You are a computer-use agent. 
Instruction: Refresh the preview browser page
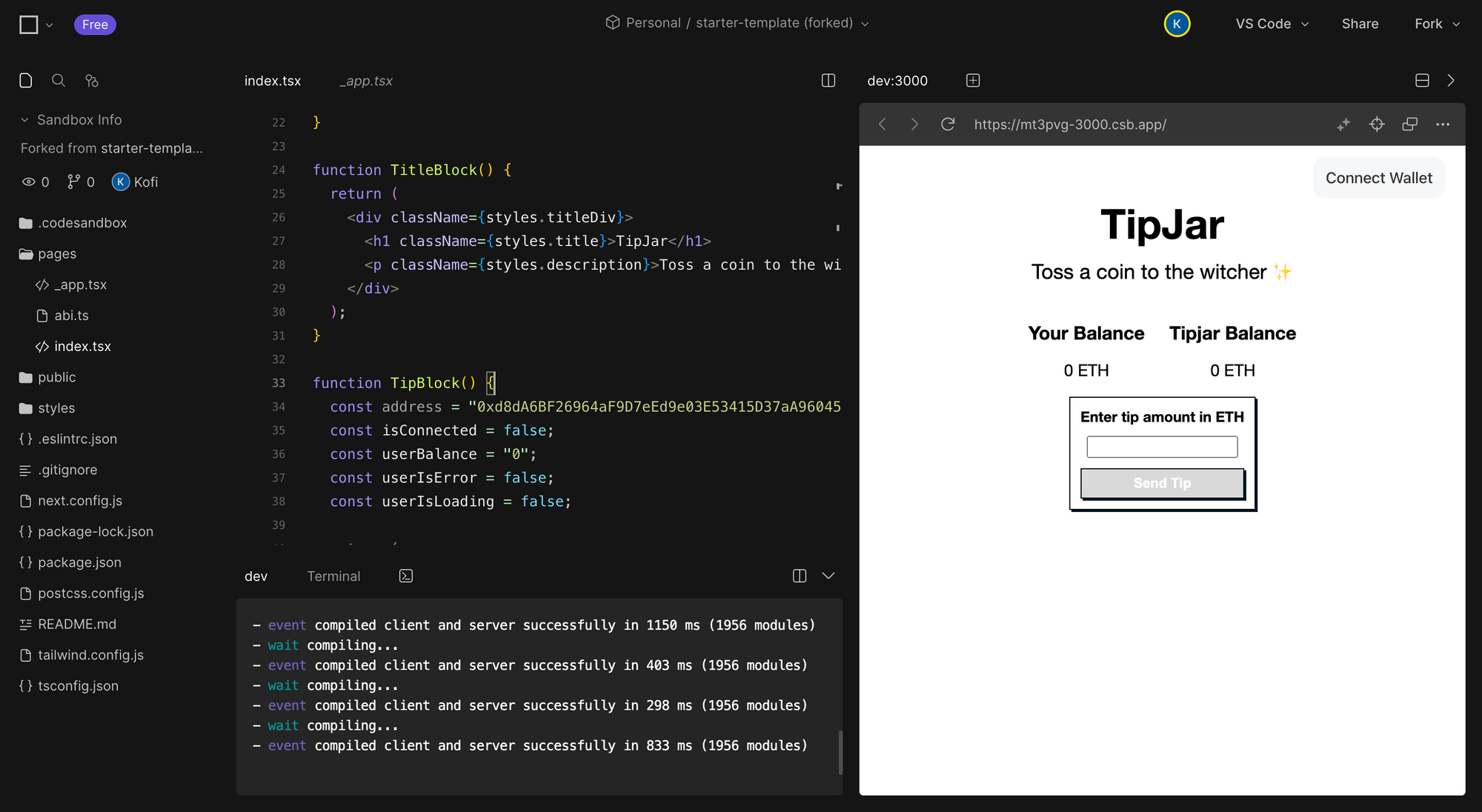pyautogui.click(x=948, y=124)
